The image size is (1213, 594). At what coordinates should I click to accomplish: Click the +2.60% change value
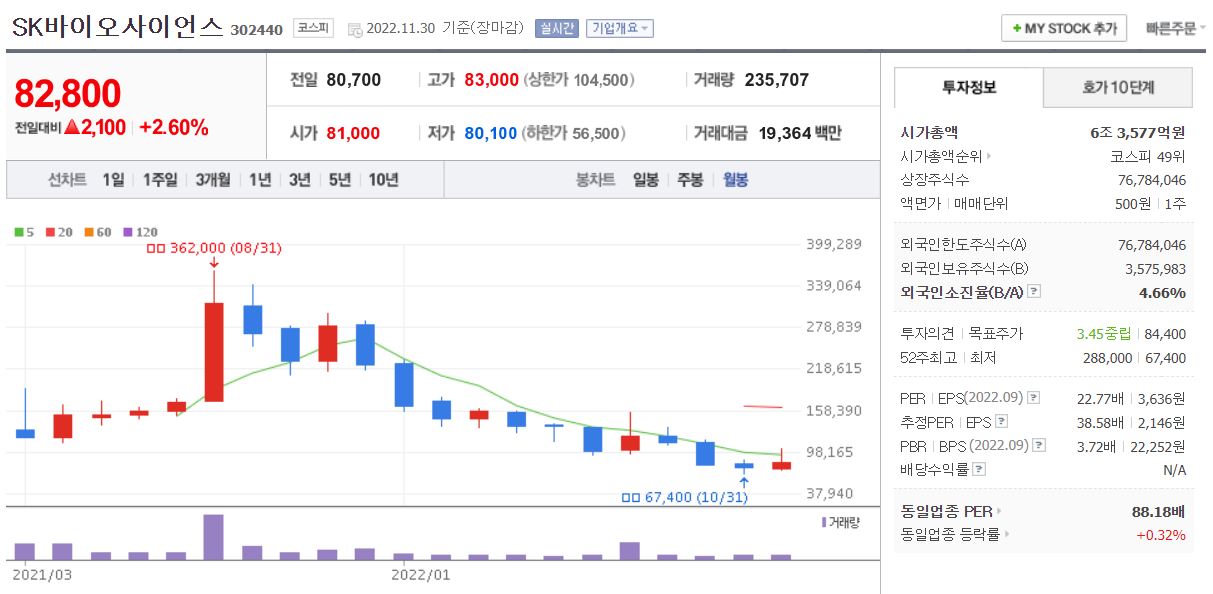pos(174,128)
